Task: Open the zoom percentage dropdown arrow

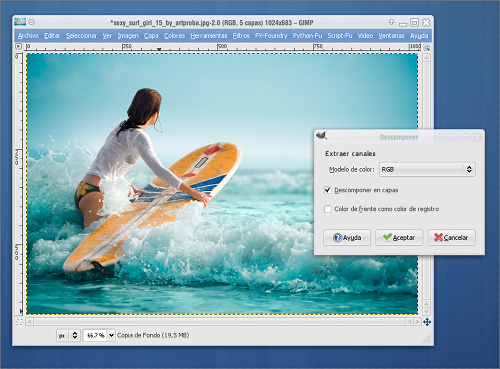Action: pyautogui.click(x=111, y=335)
